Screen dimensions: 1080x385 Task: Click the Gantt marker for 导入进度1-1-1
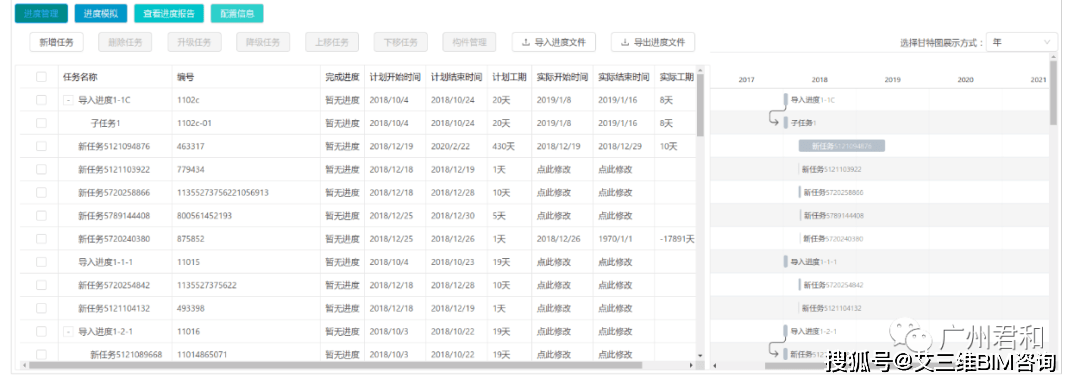coord(785,262)
